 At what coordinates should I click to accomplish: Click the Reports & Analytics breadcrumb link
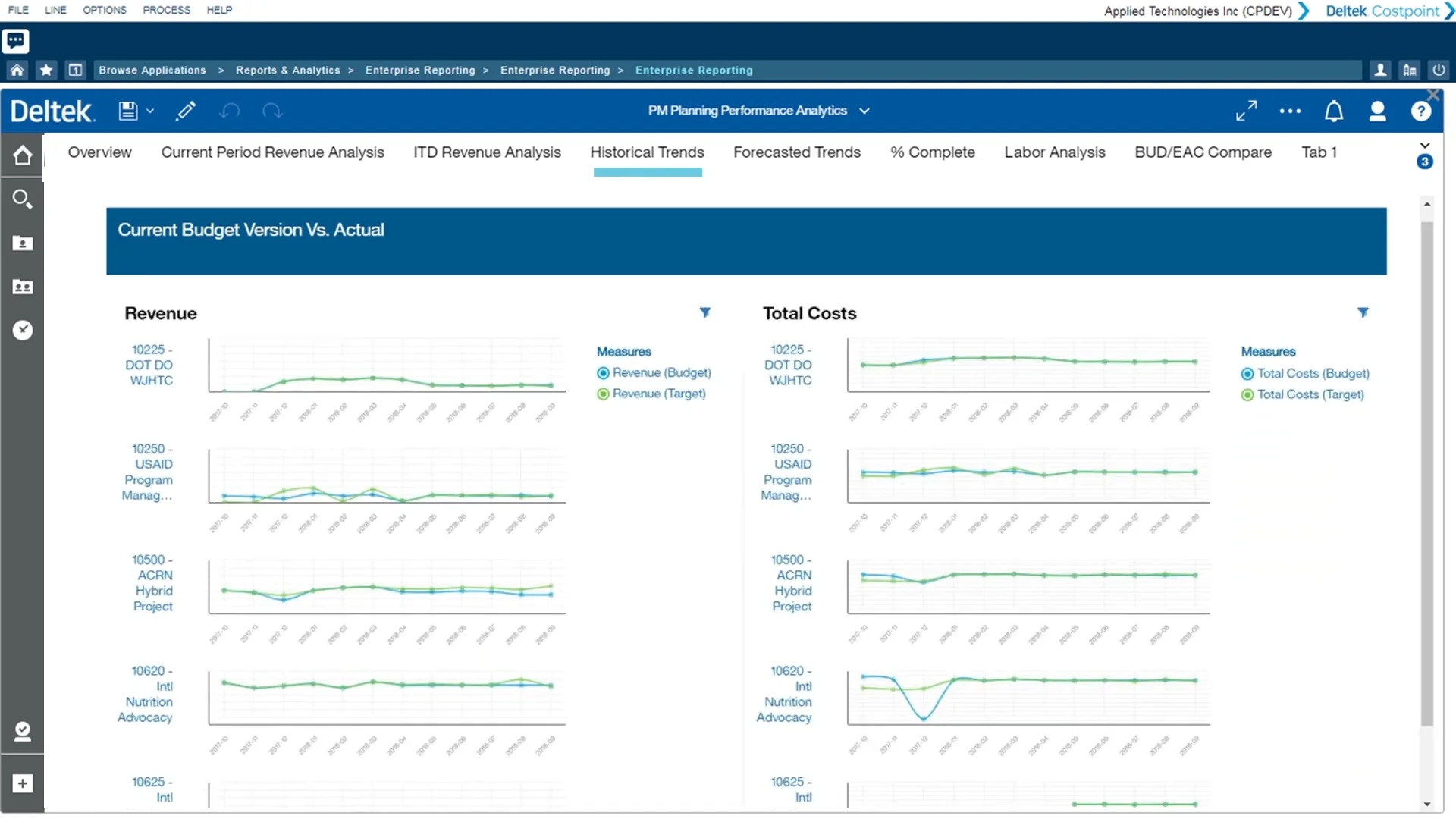288,70
